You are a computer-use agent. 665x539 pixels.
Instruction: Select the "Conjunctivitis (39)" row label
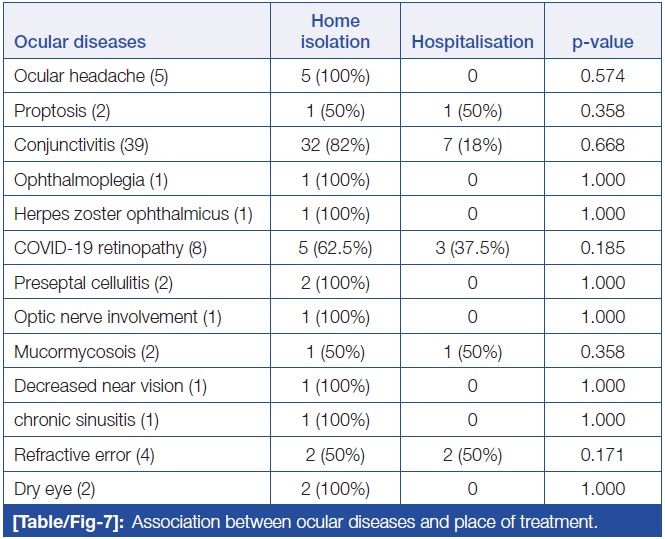pos(81,145)
